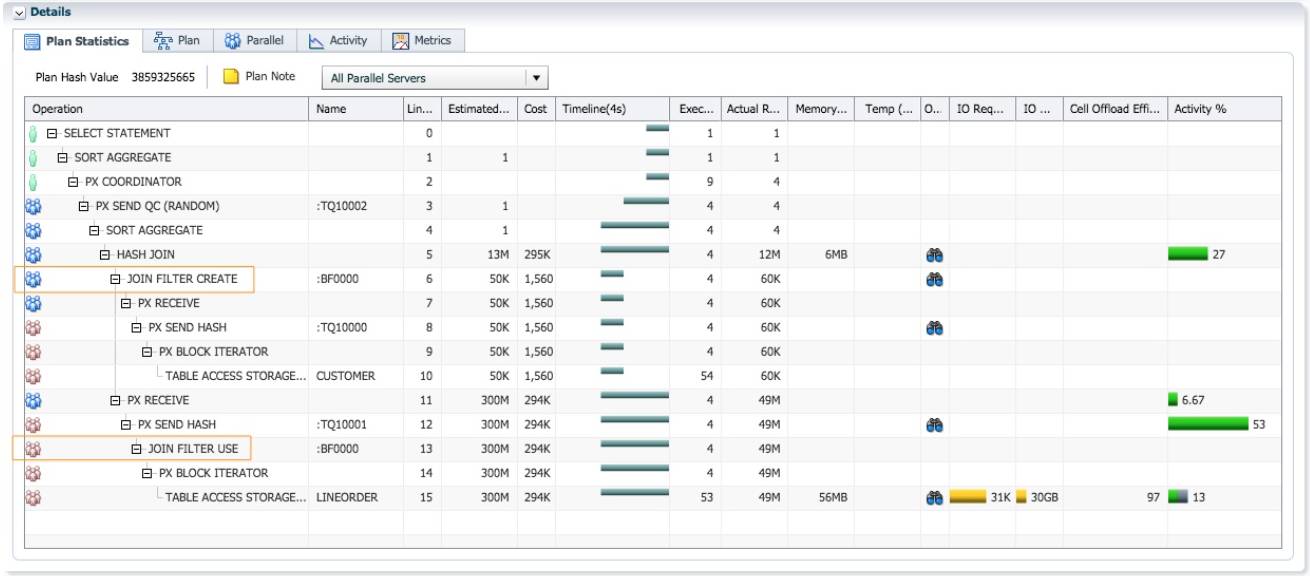
Task: Sort by the Name column header
Action: 356,109
